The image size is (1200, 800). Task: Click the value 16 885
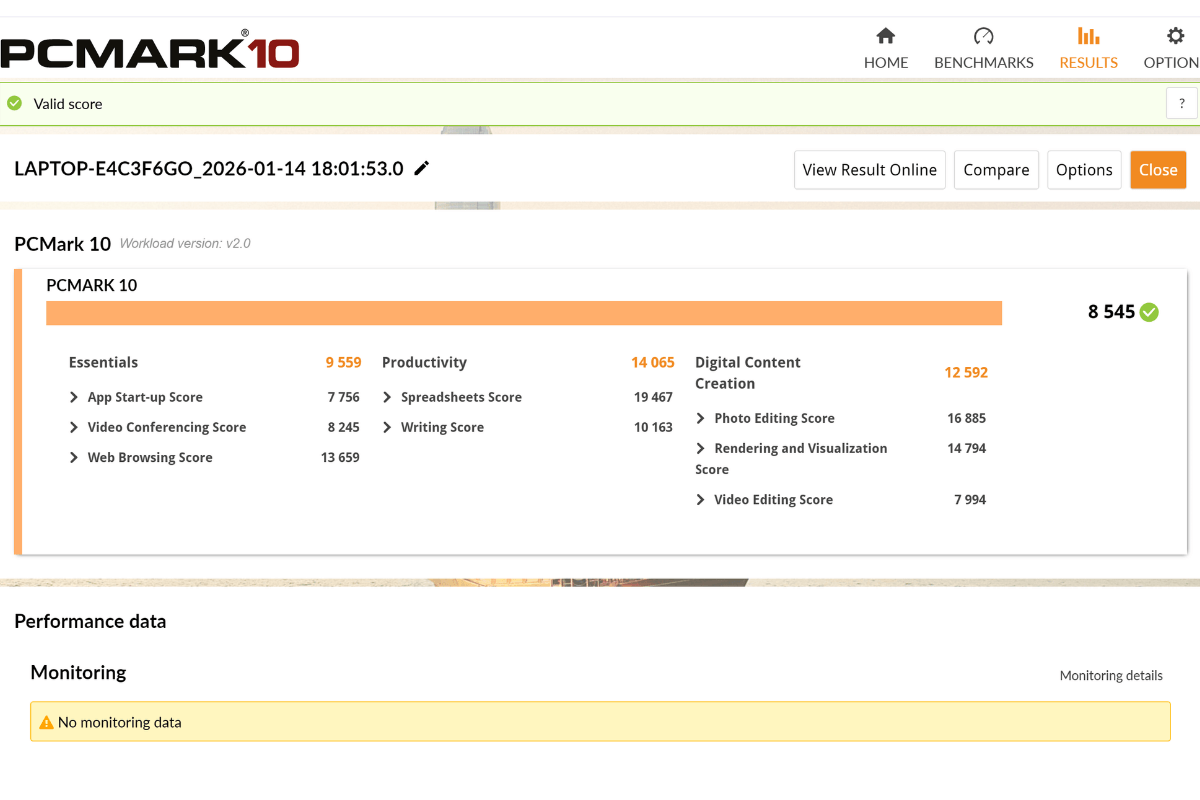click(x=967, y=418)
